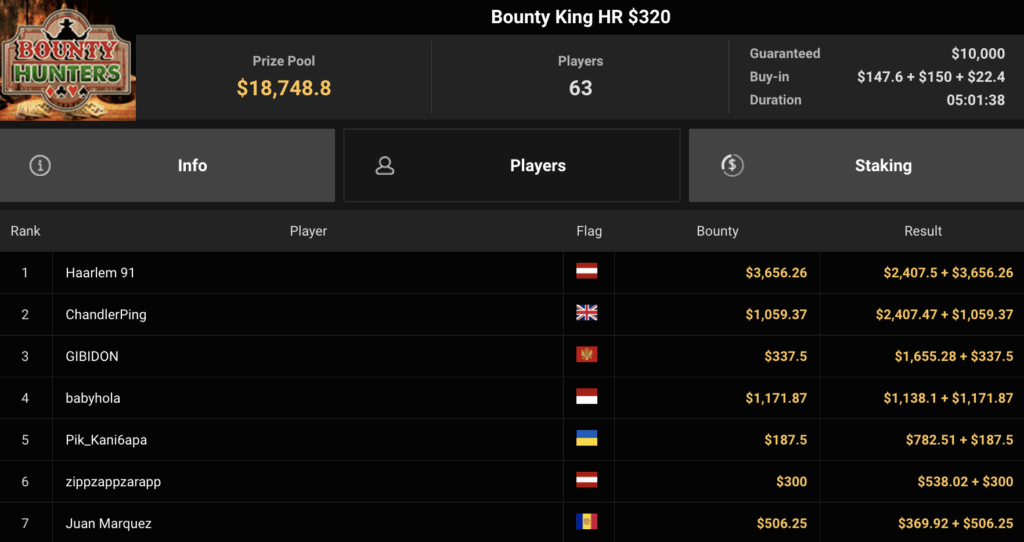Sort by the Result column header
Image resolution: width=1024 pixels, height=542 pixels.
923,231
